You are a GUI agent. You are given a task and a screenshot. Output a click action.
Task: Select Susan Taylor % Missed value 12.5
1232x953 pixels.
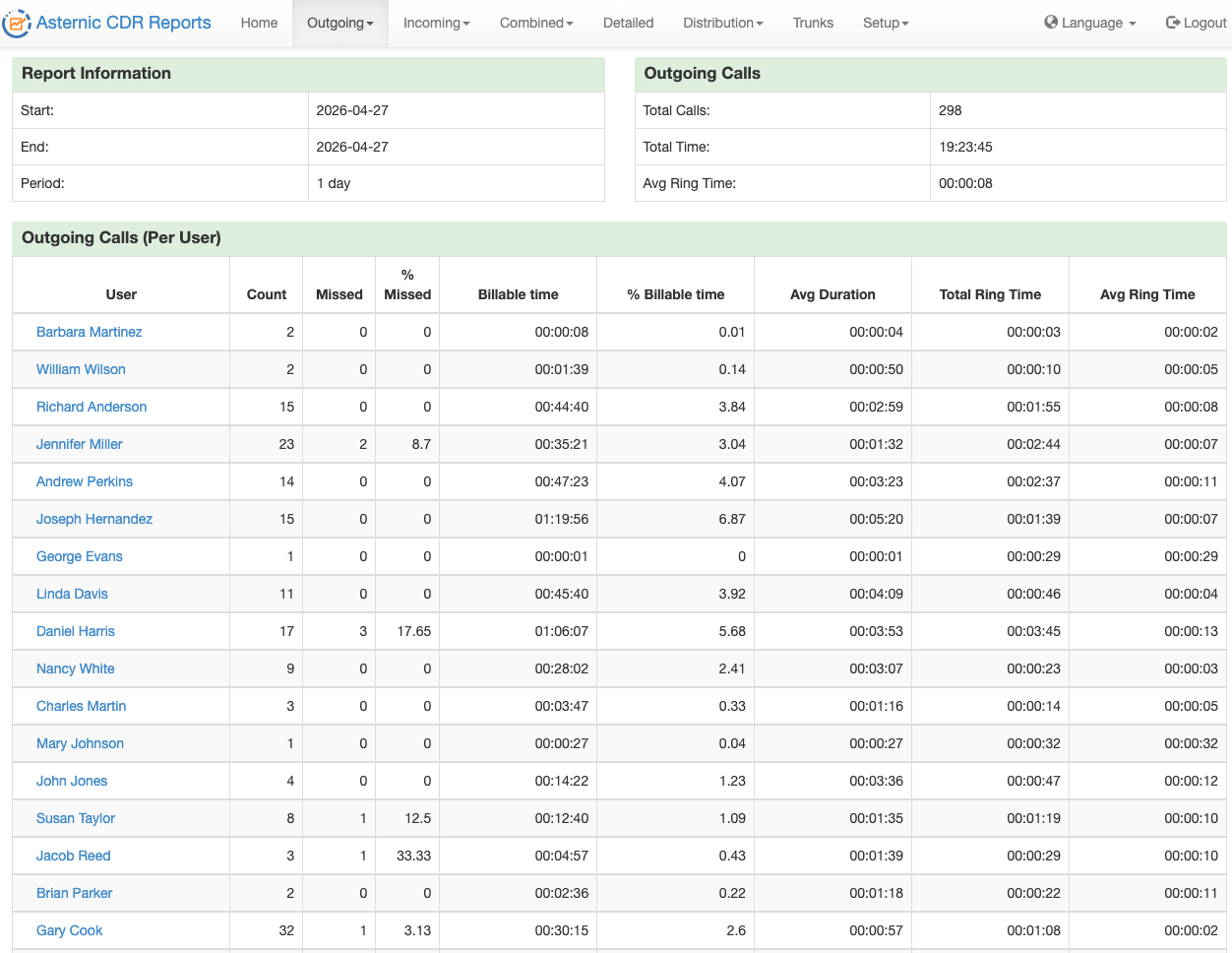click(x=418, y=818)
